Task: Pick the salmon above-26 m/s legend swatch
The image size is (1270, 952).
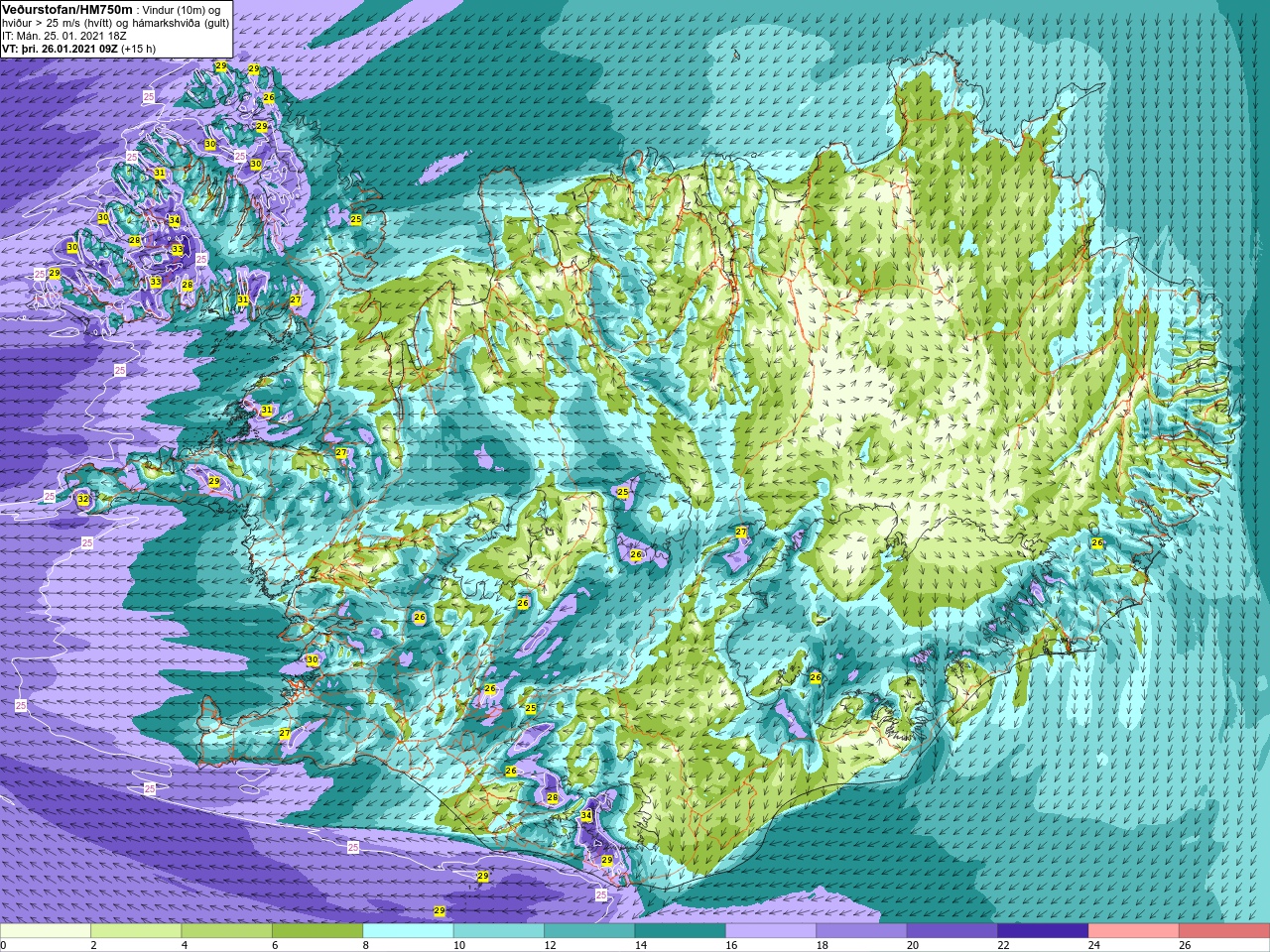Action: [1224, 931]
